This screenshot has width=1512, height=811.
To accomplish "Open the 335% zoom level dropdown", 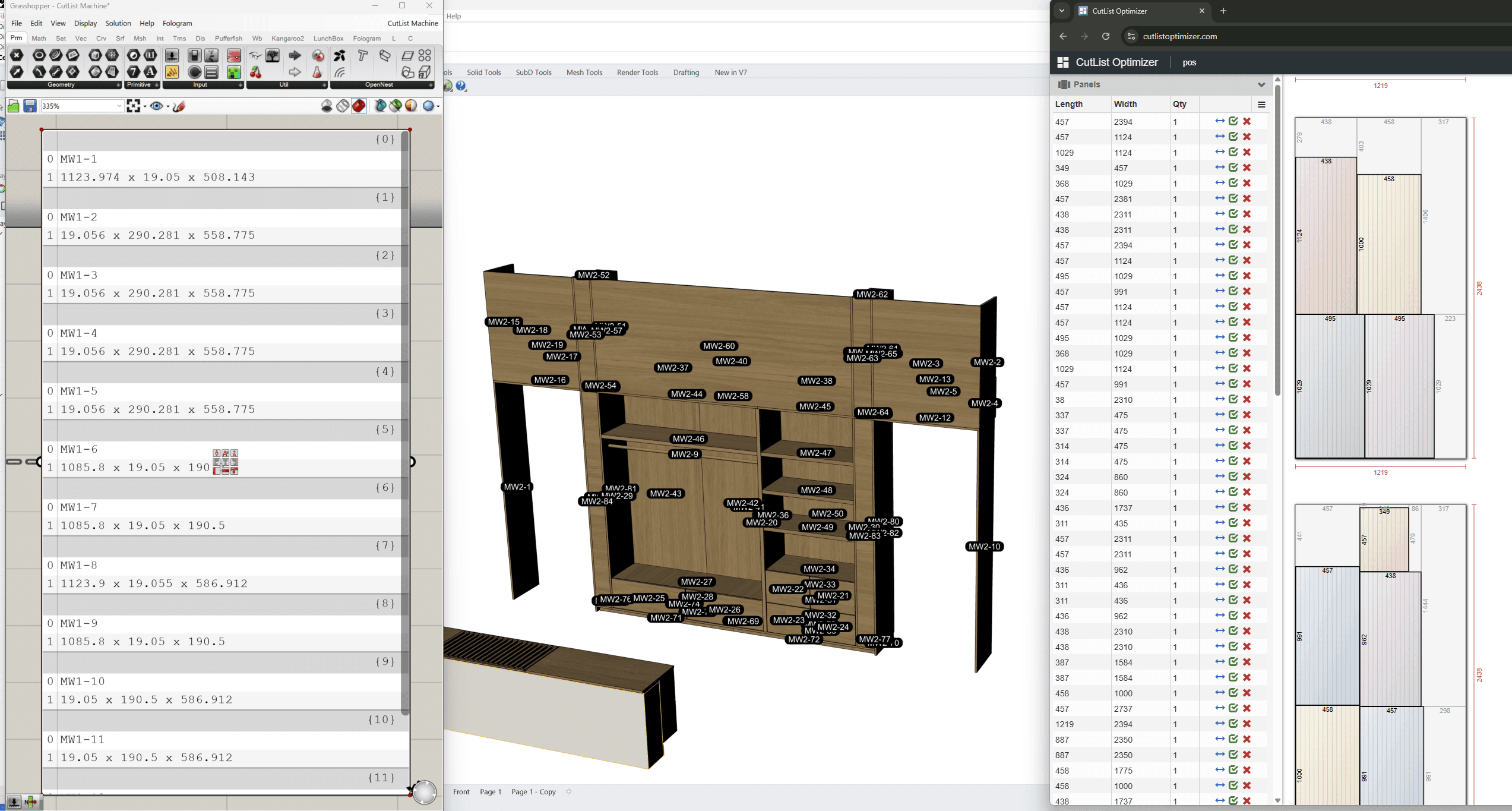I will tap(119, 106).
